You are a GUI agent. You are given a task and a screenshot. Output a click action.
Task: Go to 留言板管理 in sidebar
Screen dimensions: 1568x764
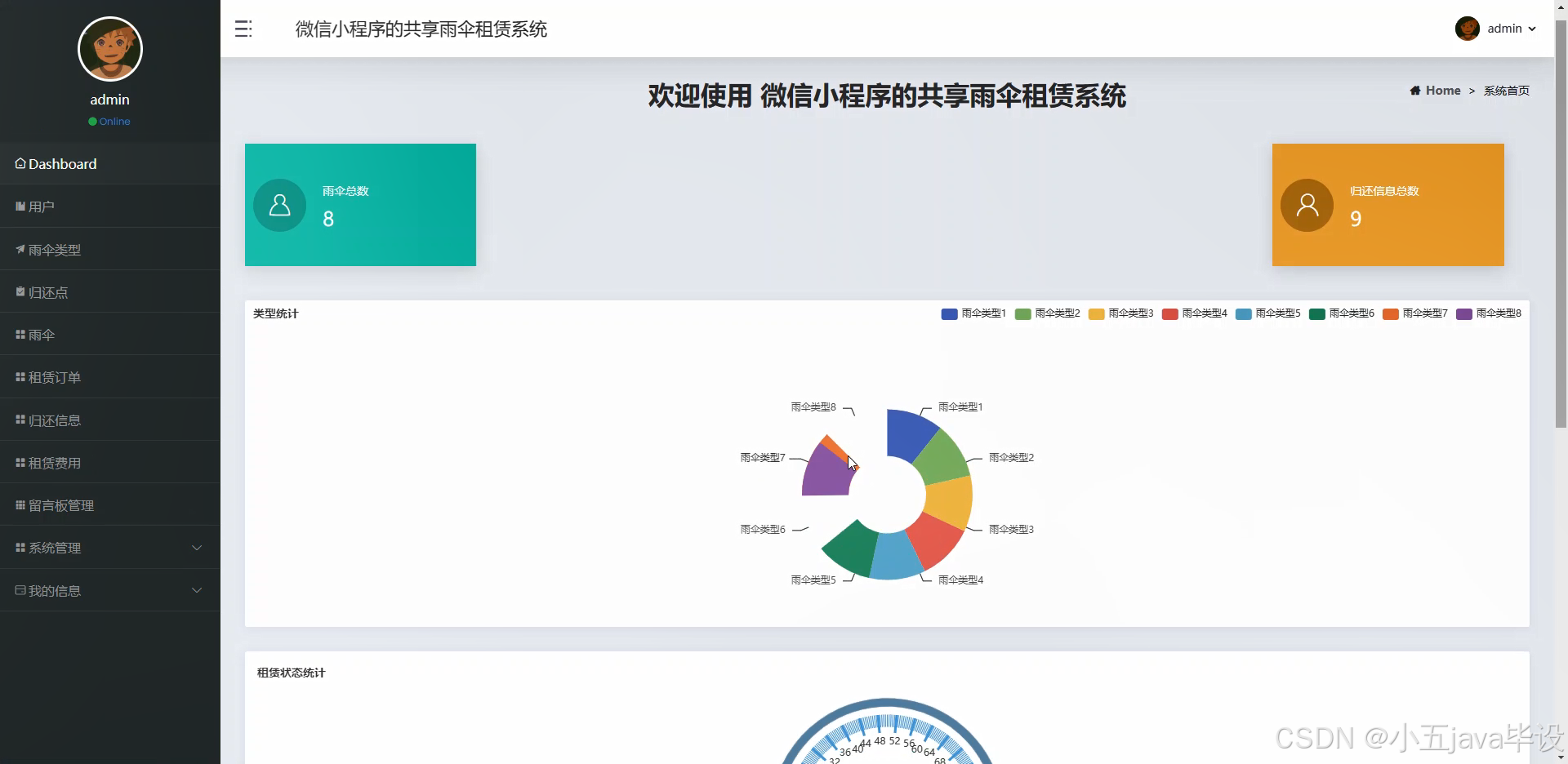pyautogui.click(x=110, y=504)
